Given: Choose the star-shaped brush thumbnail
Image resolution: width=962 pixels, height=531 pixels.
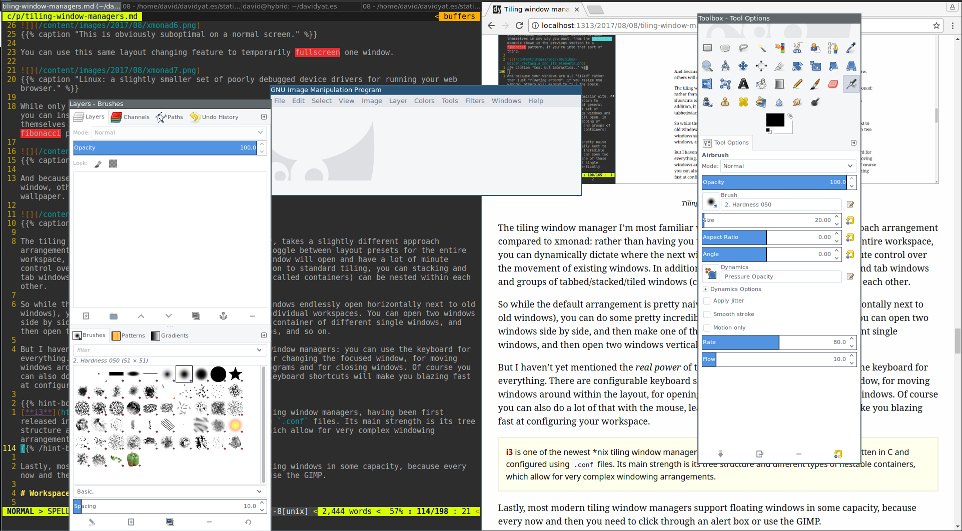Looking at the screenshot, I should 236,373.
